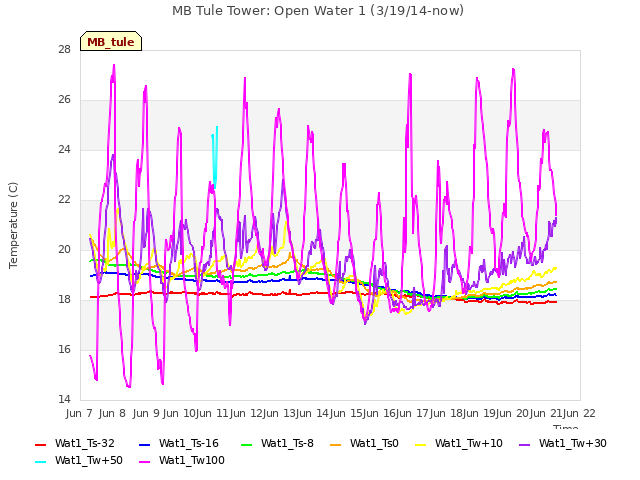Select the Wat1_Ts-32 legend entry
The image size is (640, 480).
click(75, 444)
